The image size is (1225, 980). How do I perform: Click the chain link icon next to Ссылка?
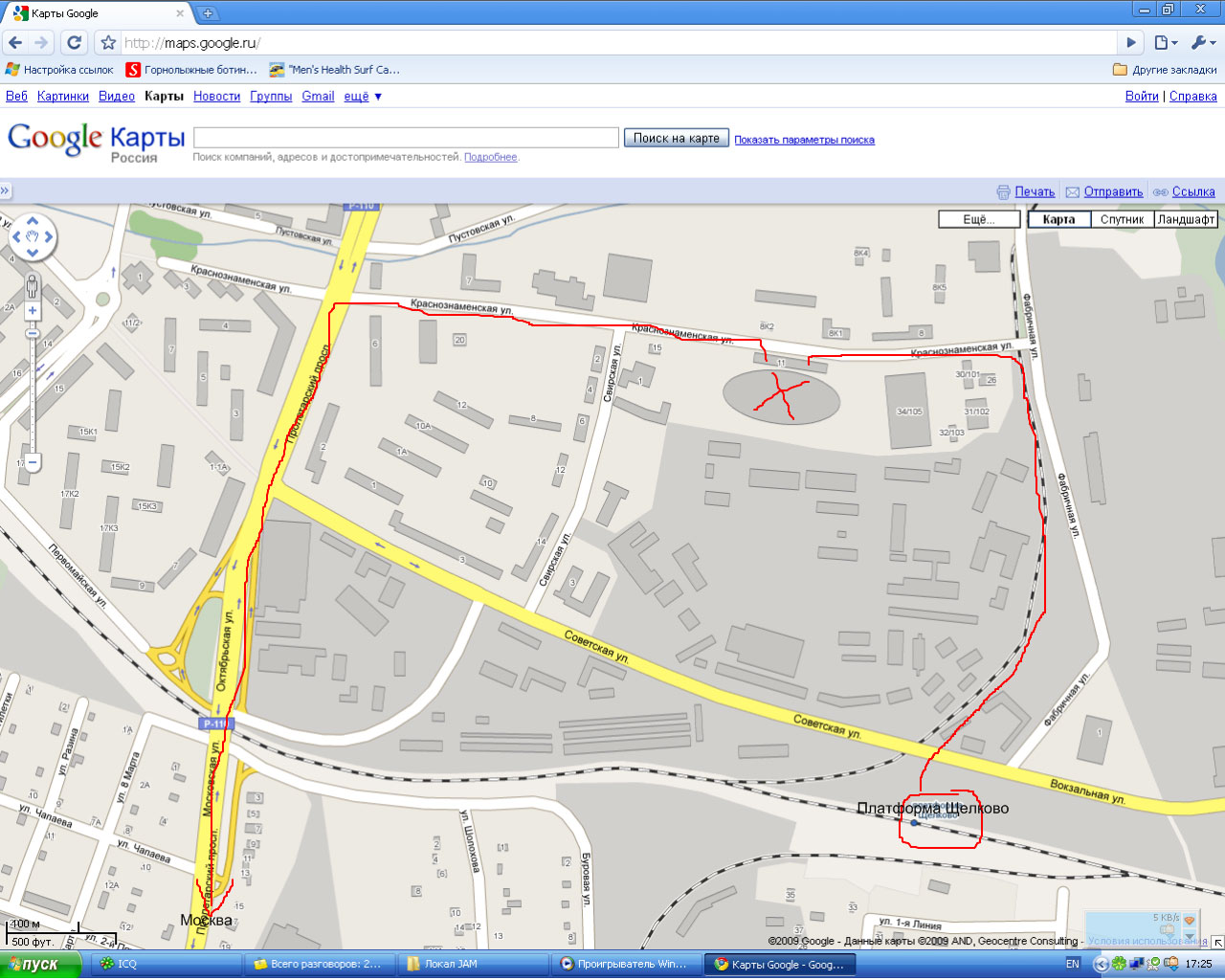[1160, 192]
